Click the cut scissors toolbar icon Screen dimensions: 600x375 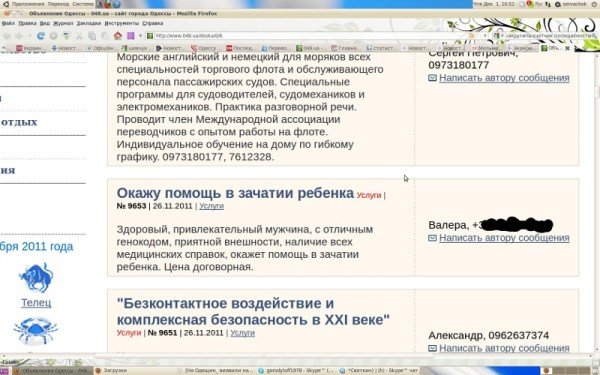80,36
